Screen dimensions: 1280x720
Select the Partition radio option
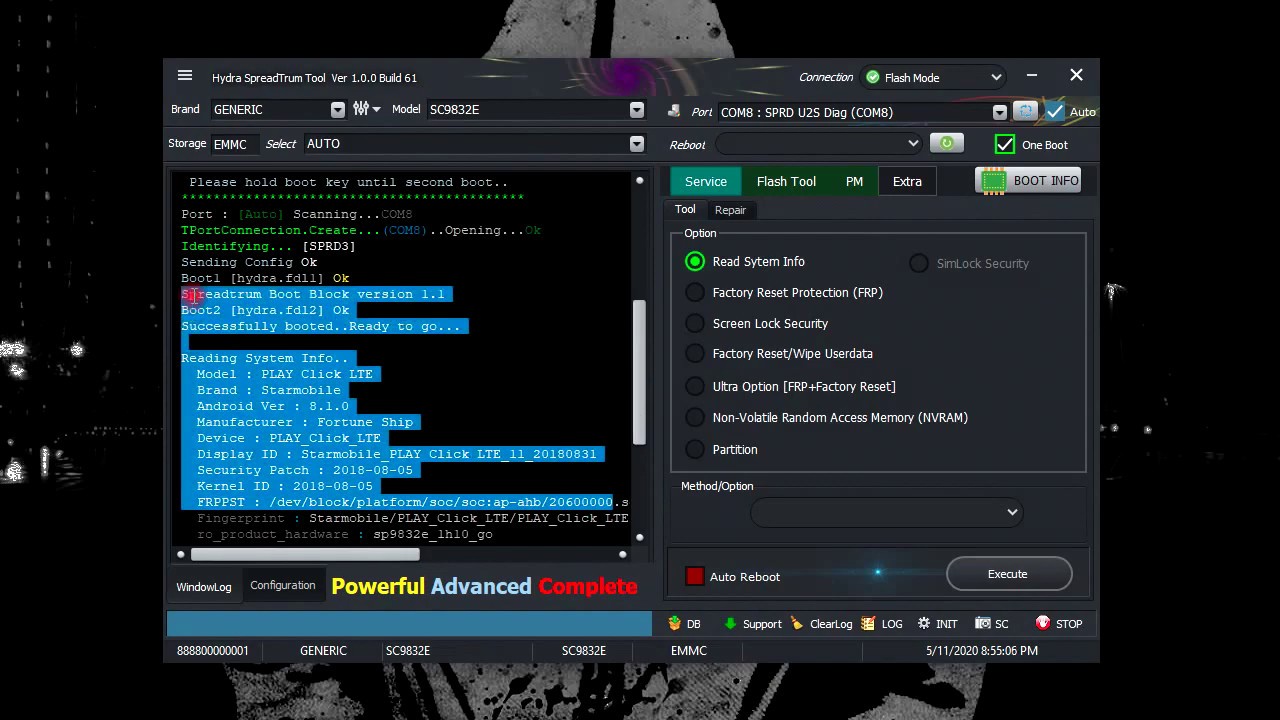(x=695, y=450)
